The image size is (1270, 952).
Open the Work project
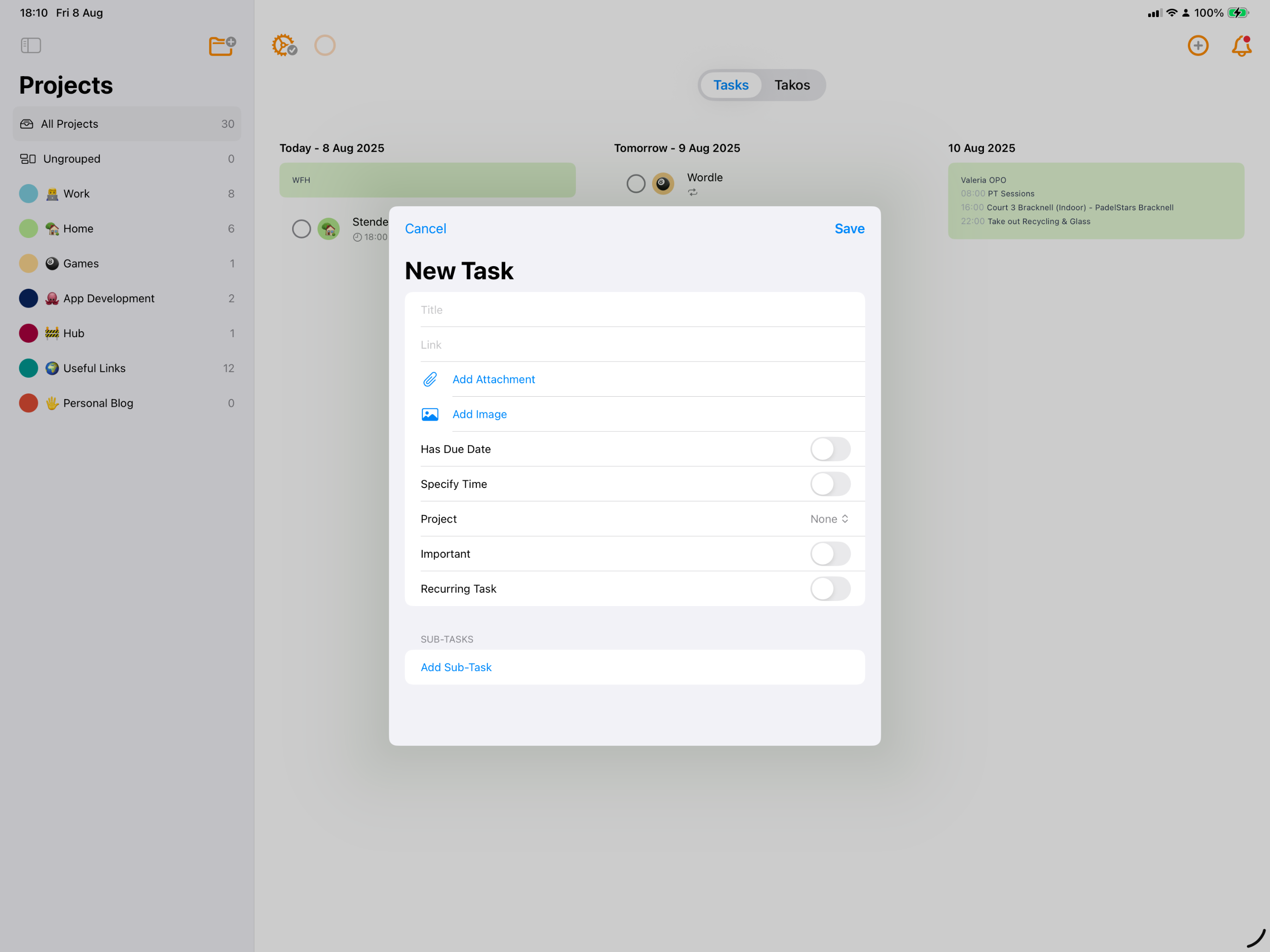coord(127,194)
